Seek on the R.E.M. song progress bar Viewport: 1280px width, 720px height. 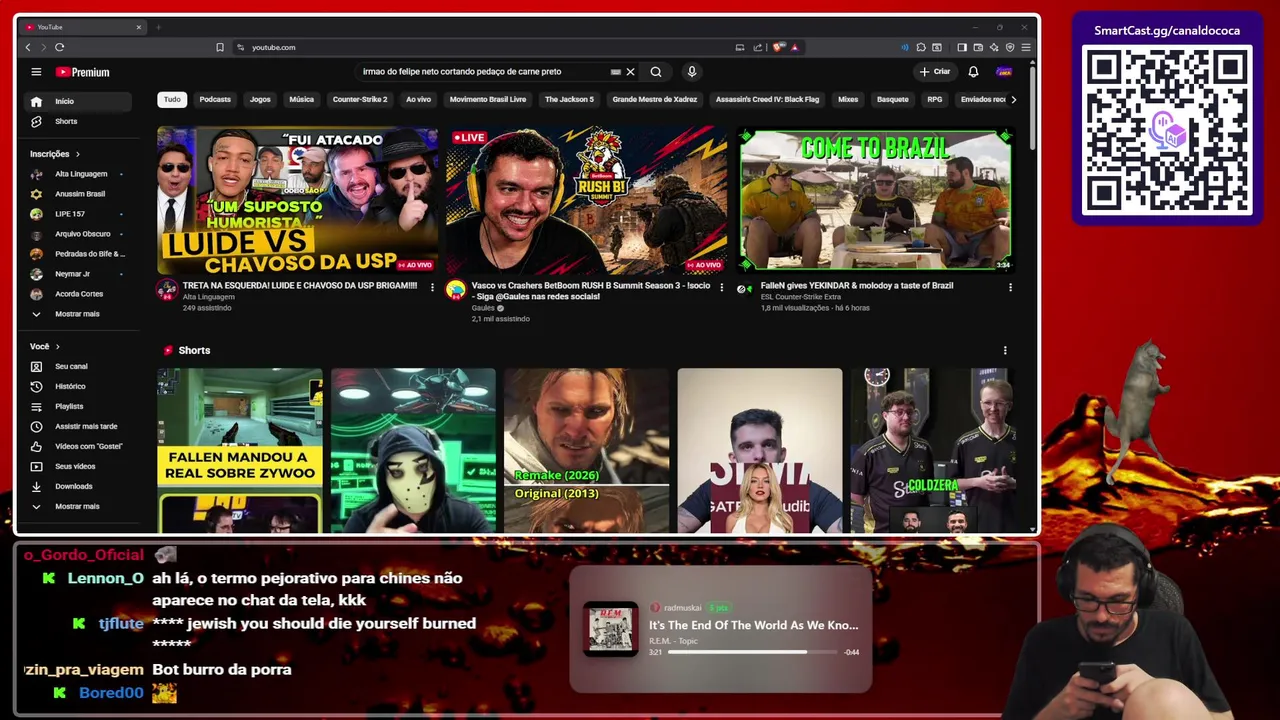753,652
